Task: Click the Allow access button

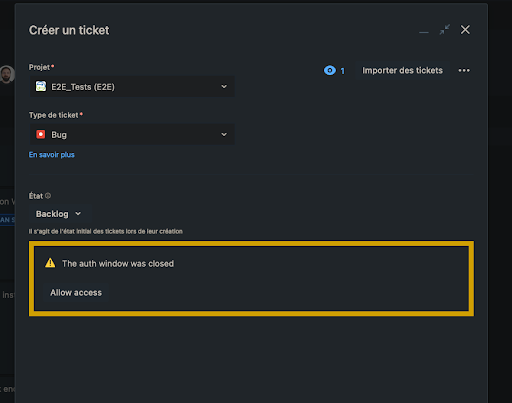Action: point(76,293)
